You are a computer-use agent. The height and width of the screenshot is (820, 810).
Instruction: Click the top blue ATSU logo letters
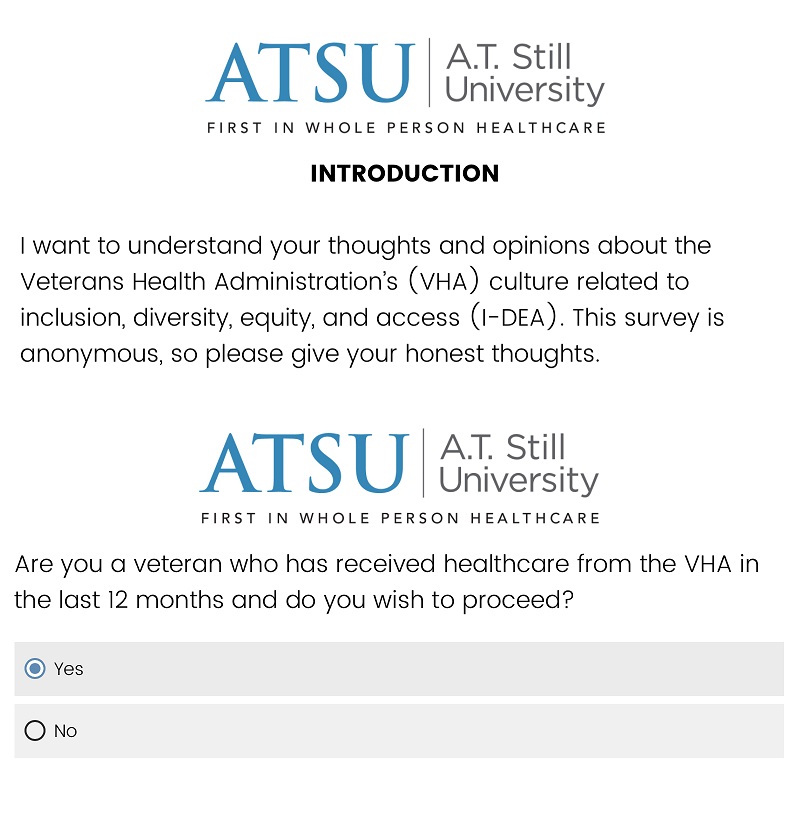310,73
